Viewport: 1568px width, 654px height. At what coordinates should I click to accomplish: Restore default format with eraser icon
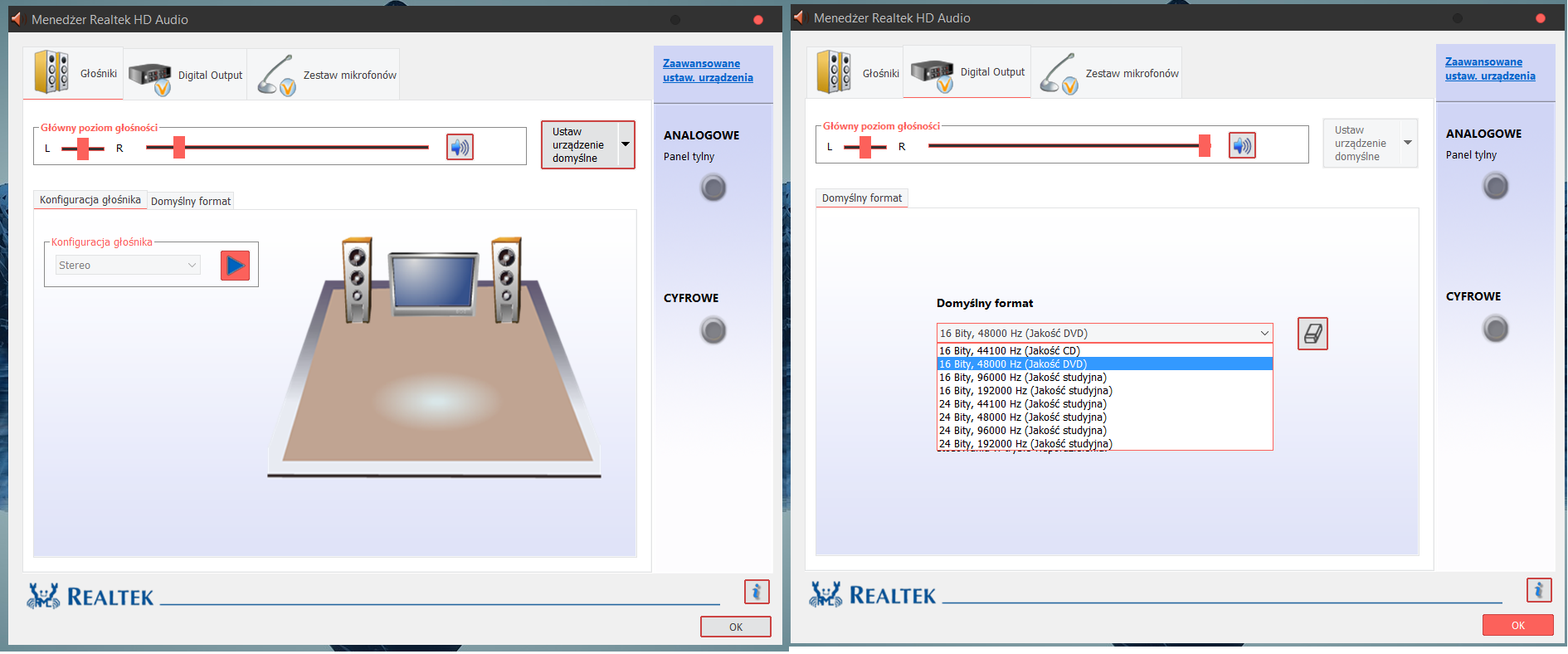1312,334
